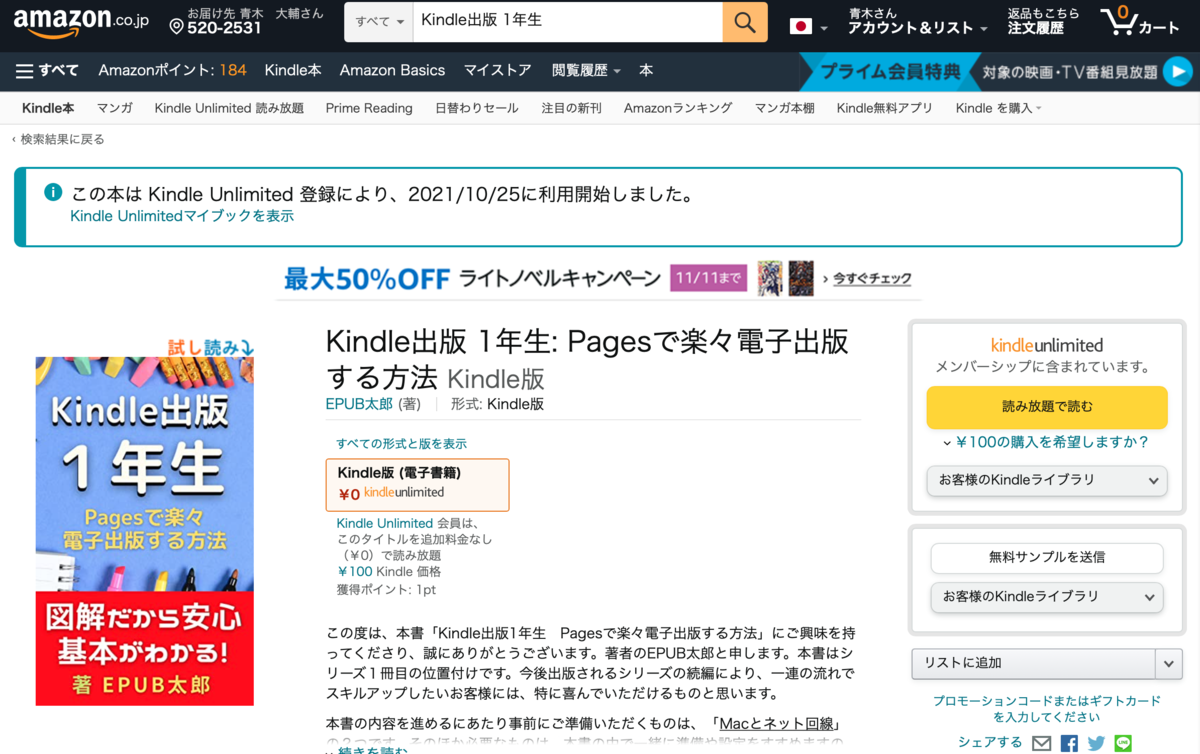
Task: Open the Kindle本 nav link
Action: (293, 70)
